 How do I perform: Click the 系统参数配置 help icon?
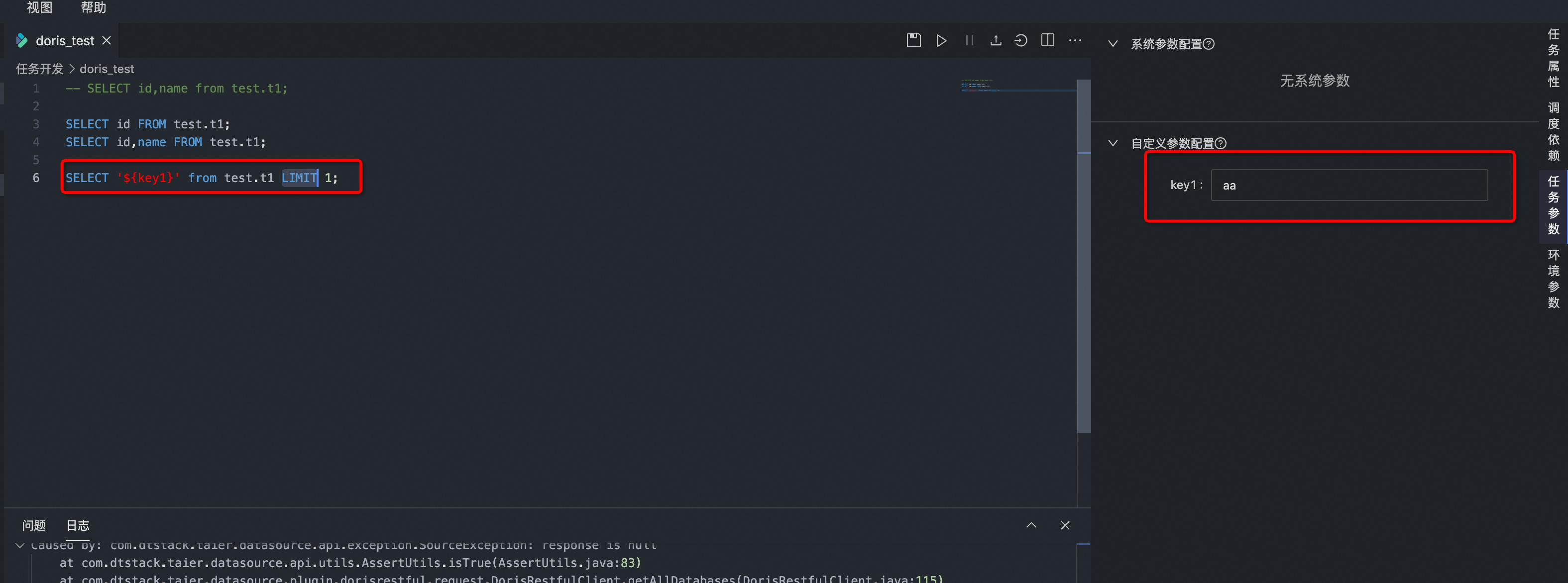pyautogui.click(x=1210, y=43)
